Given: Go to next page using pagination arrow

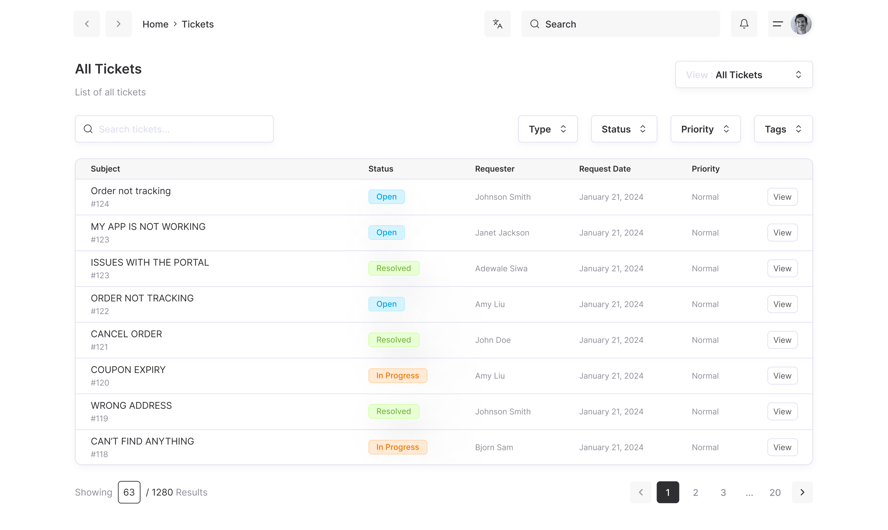Looking at the screenshot, I should [x=802, y=492].
